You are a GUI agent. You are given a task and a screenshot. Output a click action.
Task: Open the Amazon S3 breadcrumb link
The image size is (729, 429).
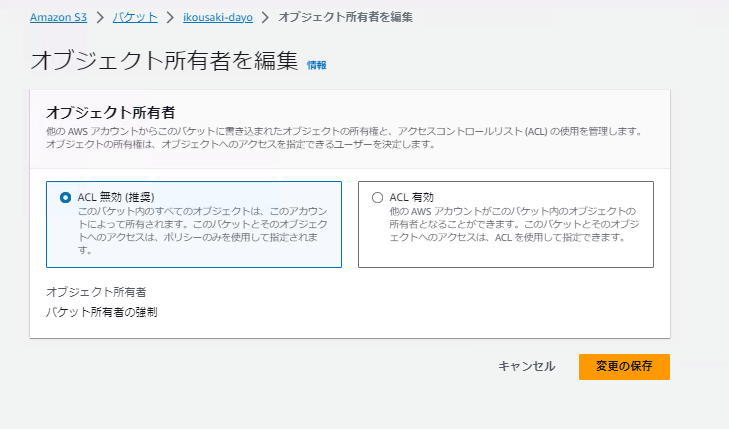58,18
